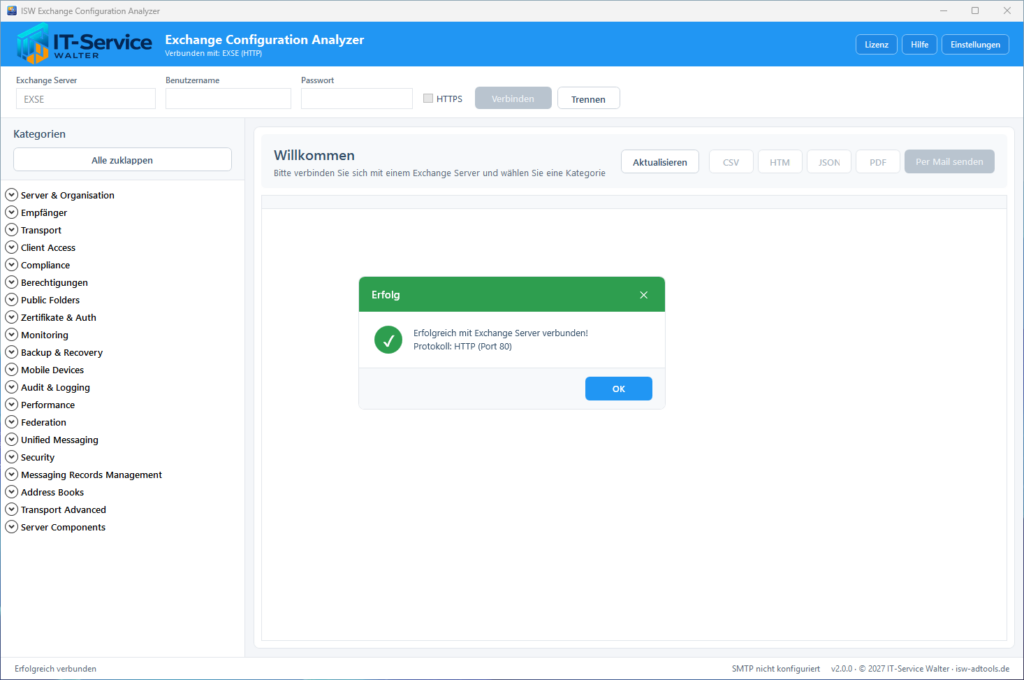The image size is (1024, 680).
Task: Open the Unified Messaging category
Action: 59,440
